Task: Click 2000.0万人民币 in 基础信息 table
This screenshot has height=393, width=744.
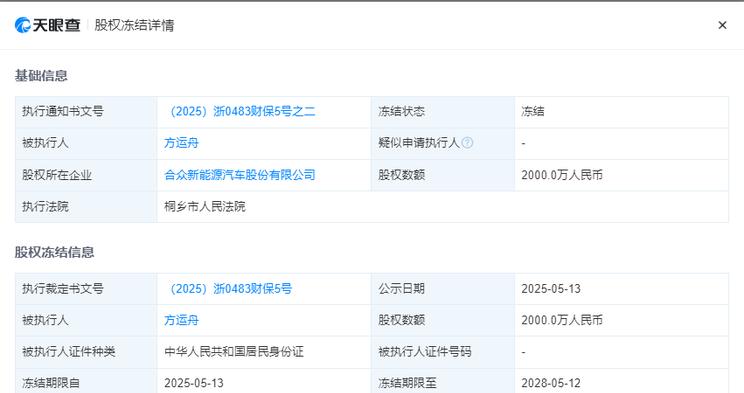Action: click(562, 175)
